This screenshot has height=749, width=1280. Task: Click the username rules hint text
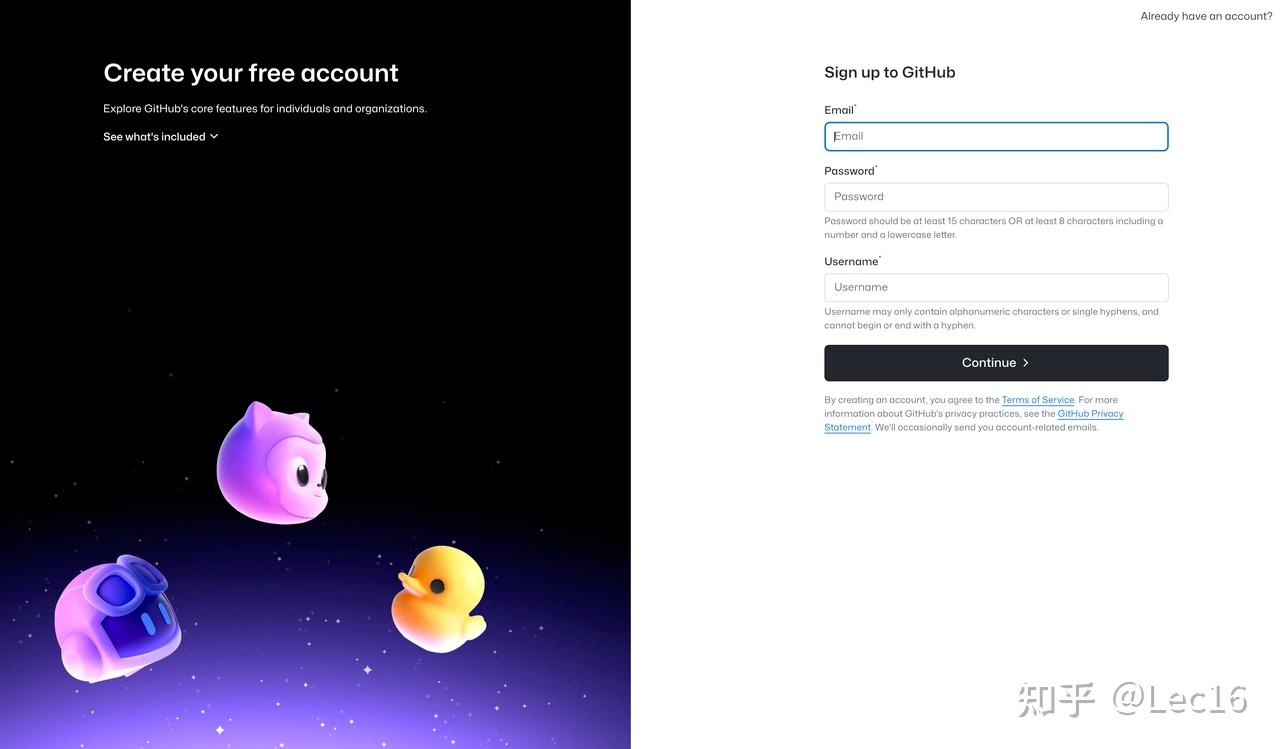point(992,318)
